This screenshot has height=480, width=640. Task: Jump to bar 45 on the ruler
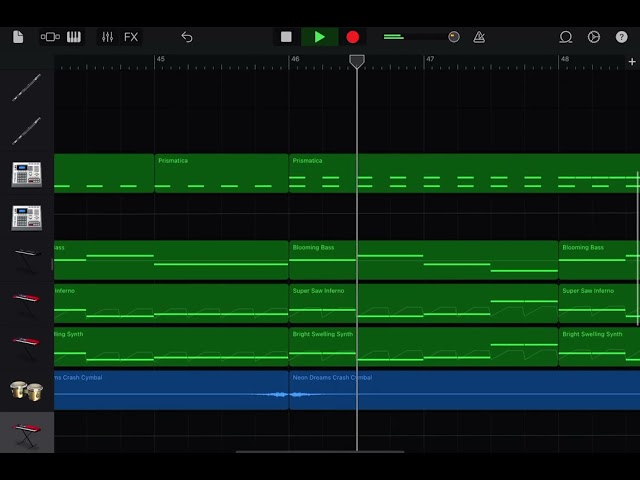[161, 59]
